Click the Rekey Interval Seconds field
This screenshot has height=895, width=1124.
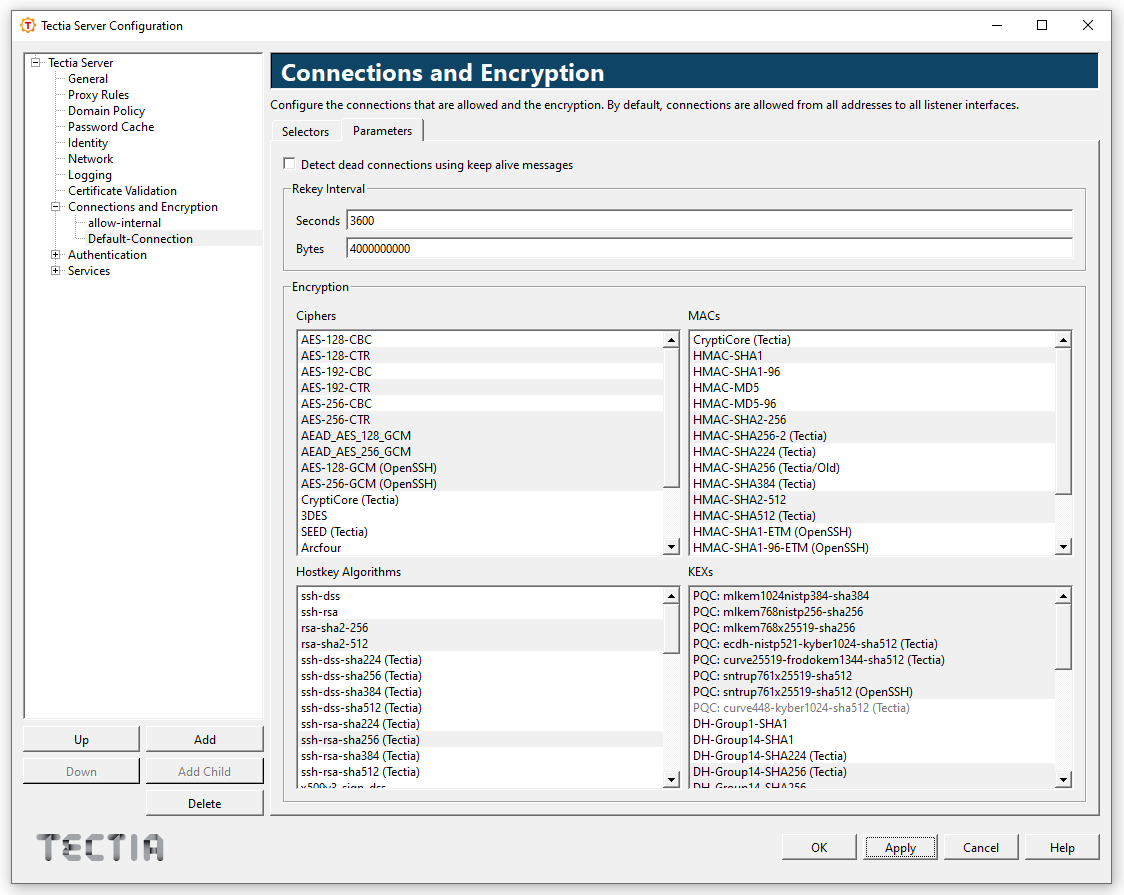[x=709, y=221]
